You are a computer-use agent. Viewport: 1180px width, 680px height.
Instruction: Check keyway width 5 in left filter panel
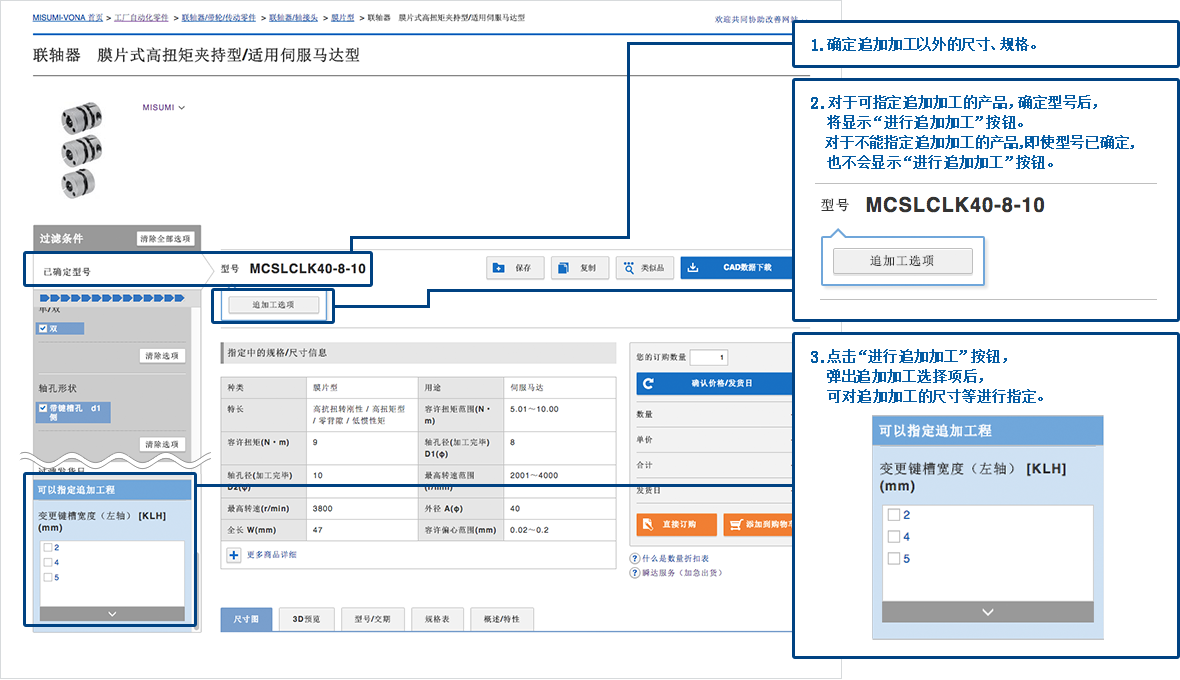tap(48, 578)
